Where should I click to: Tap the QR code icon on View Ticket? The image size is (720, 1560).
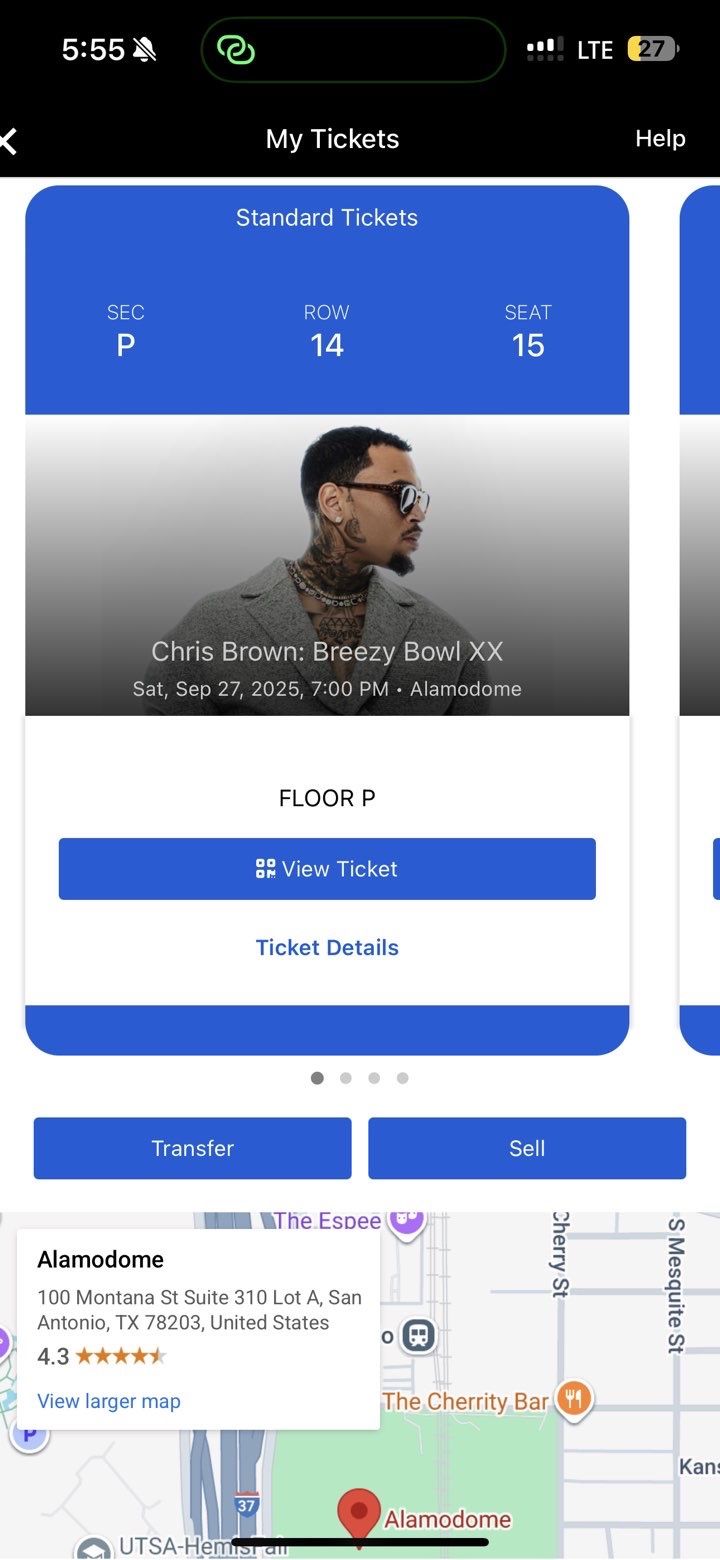(266, 868)
